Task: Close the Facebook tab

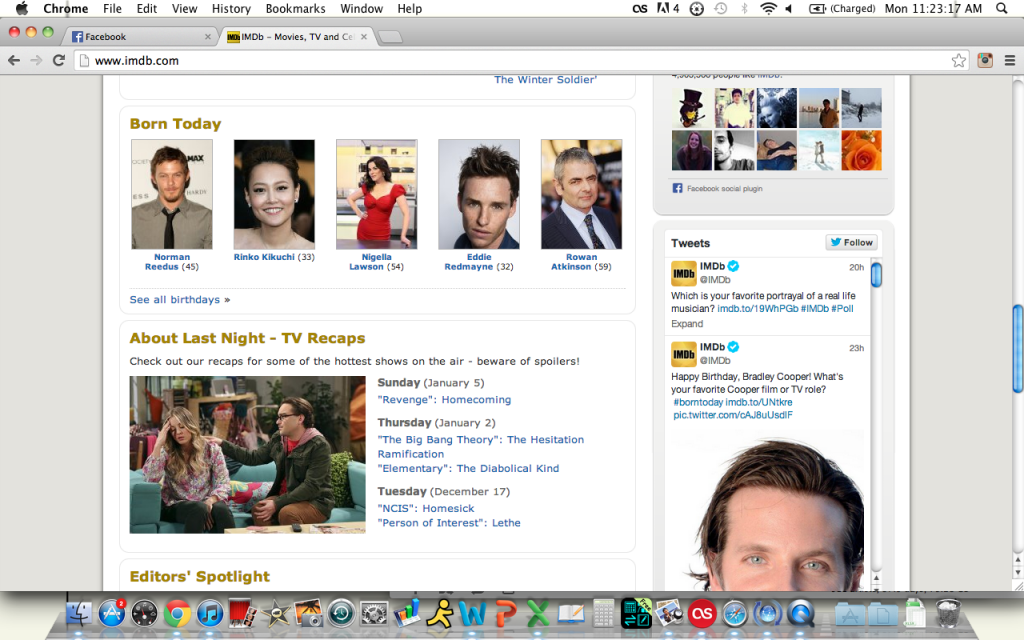Action: point(208,37)
